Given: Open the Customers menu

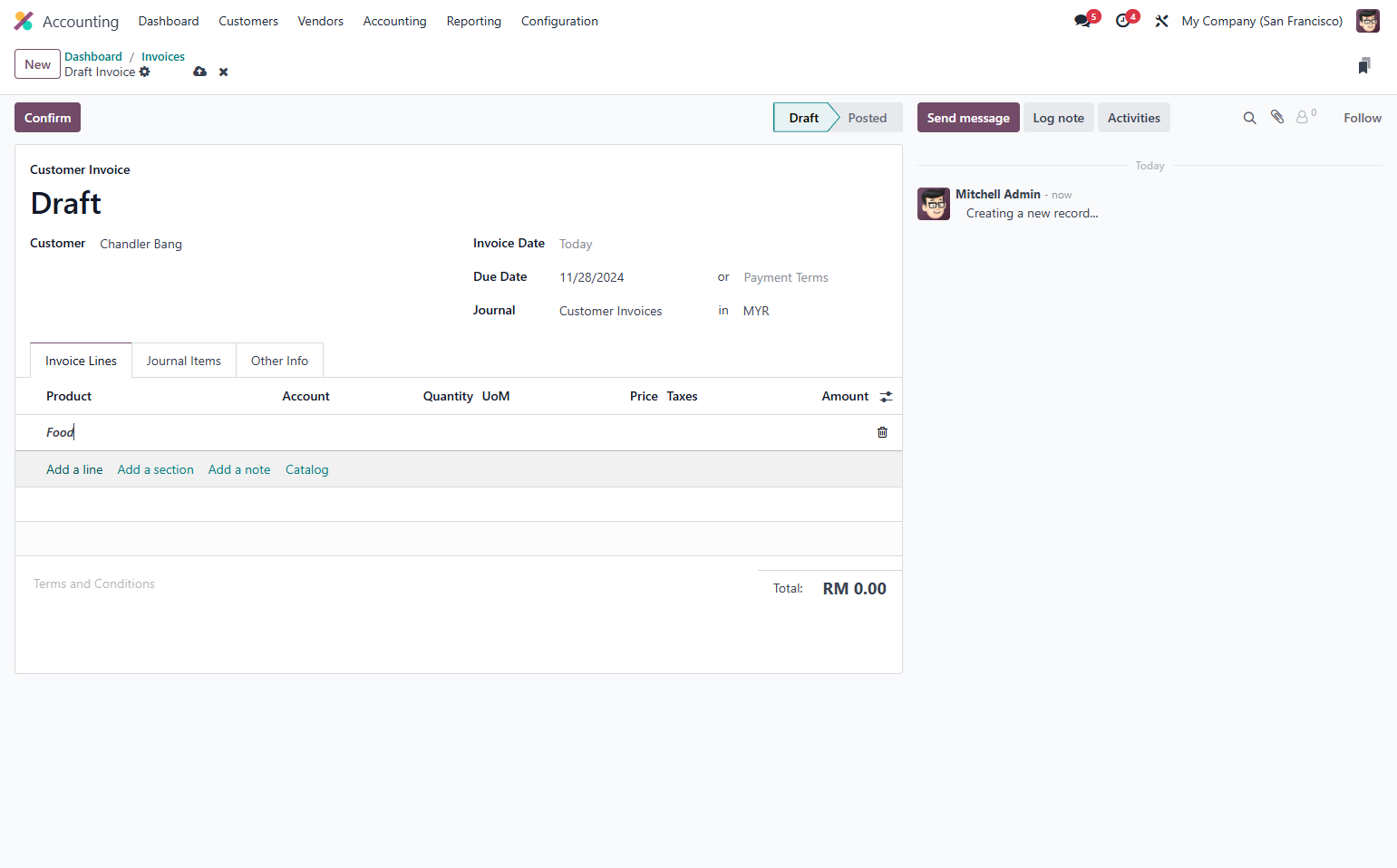Looking at the screenshot, I should [248, 21].
